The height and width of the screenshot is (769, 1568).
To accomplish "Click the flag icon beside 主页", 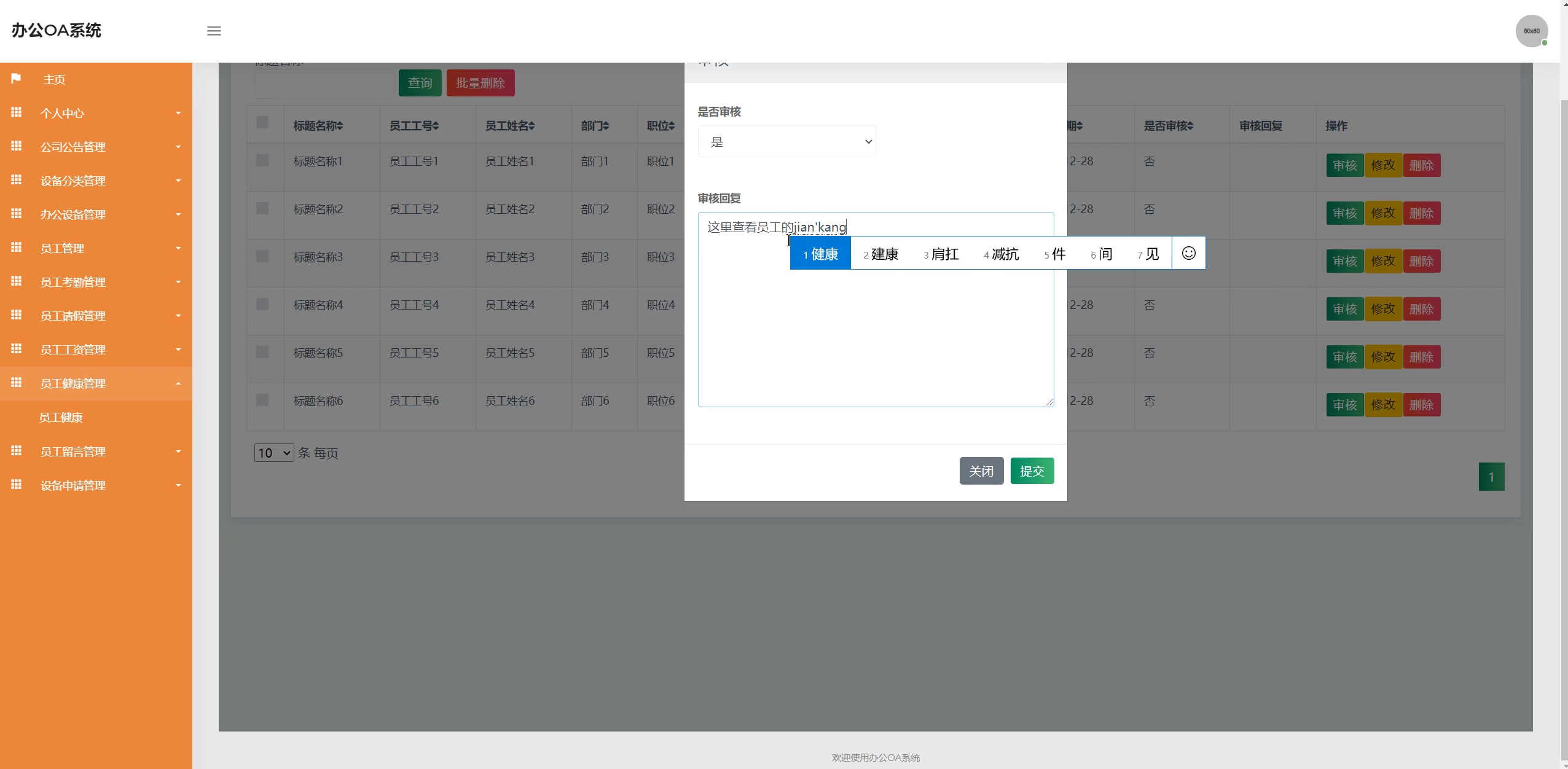I will click(x=17, y=79).
